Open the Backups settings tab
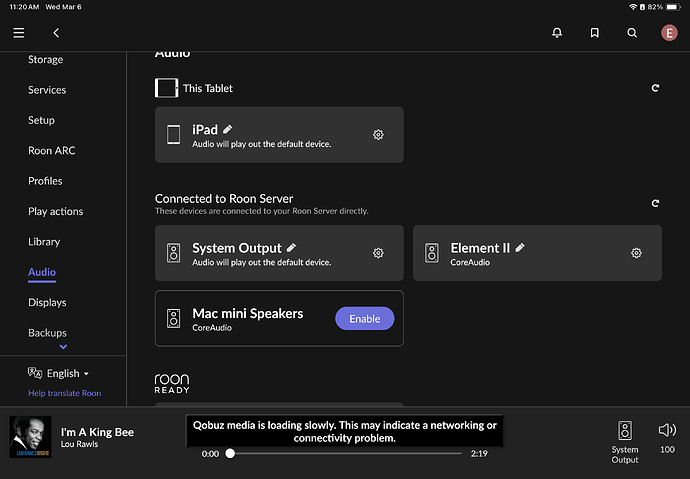 pyautogui.click(x=47, y=333)
